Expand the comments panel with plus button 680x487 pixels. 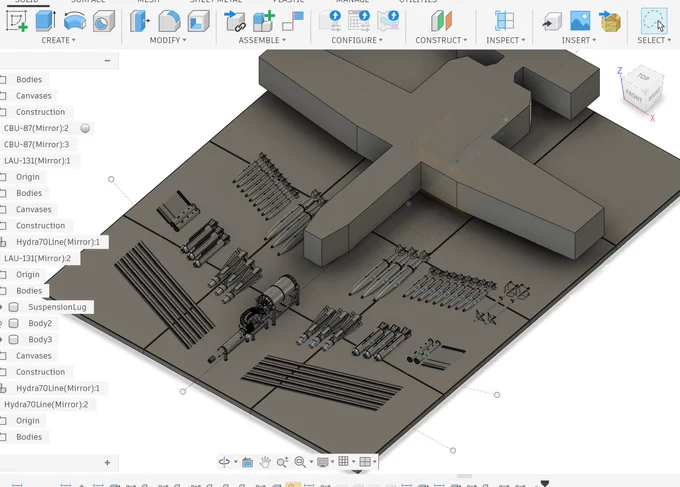pyautogui.click(x=108, y=463)
